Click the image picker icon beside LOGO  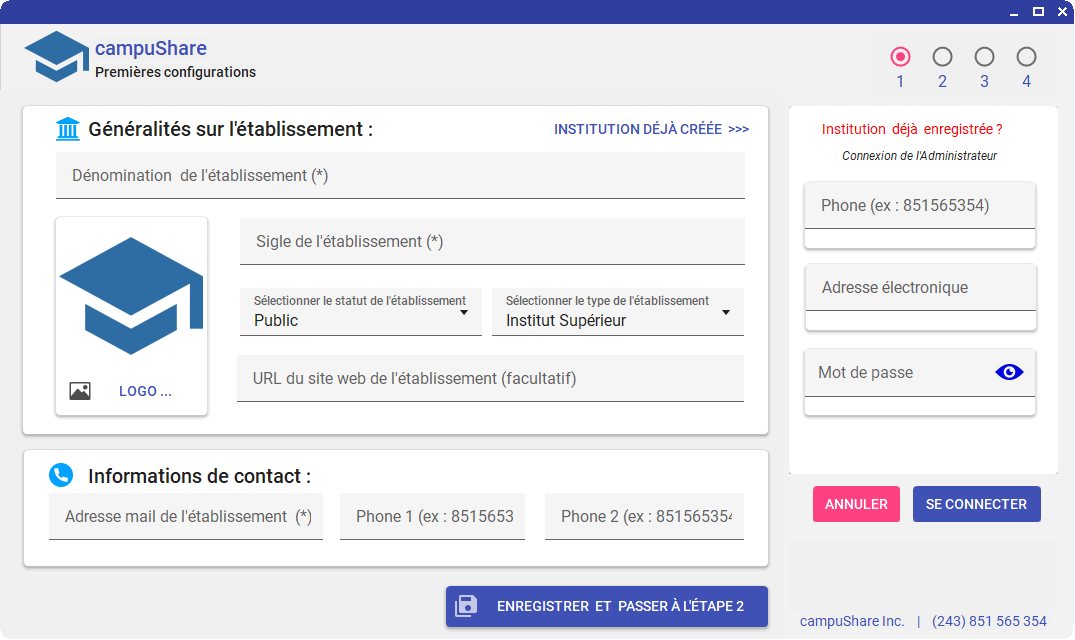click(x=80, y=391)
